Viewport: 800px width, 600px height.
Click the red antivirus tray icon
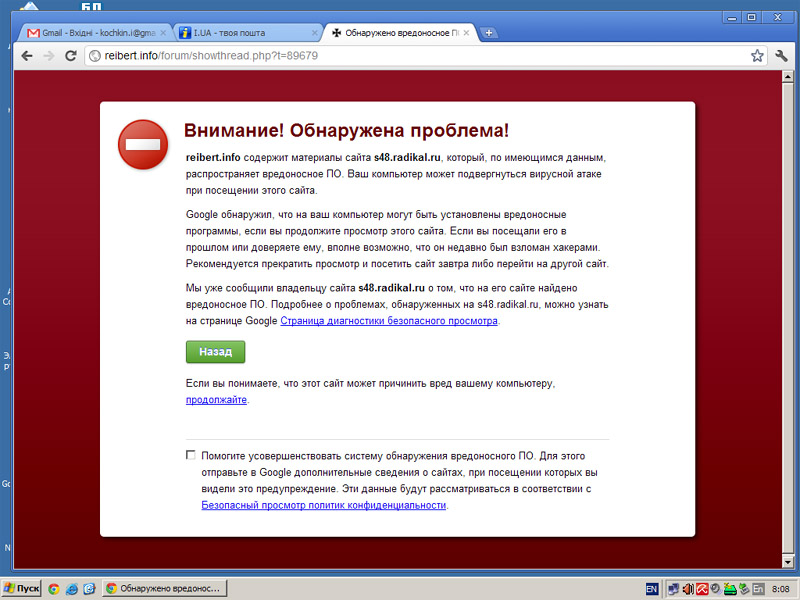pyautogui.click(x=702, y=589)
